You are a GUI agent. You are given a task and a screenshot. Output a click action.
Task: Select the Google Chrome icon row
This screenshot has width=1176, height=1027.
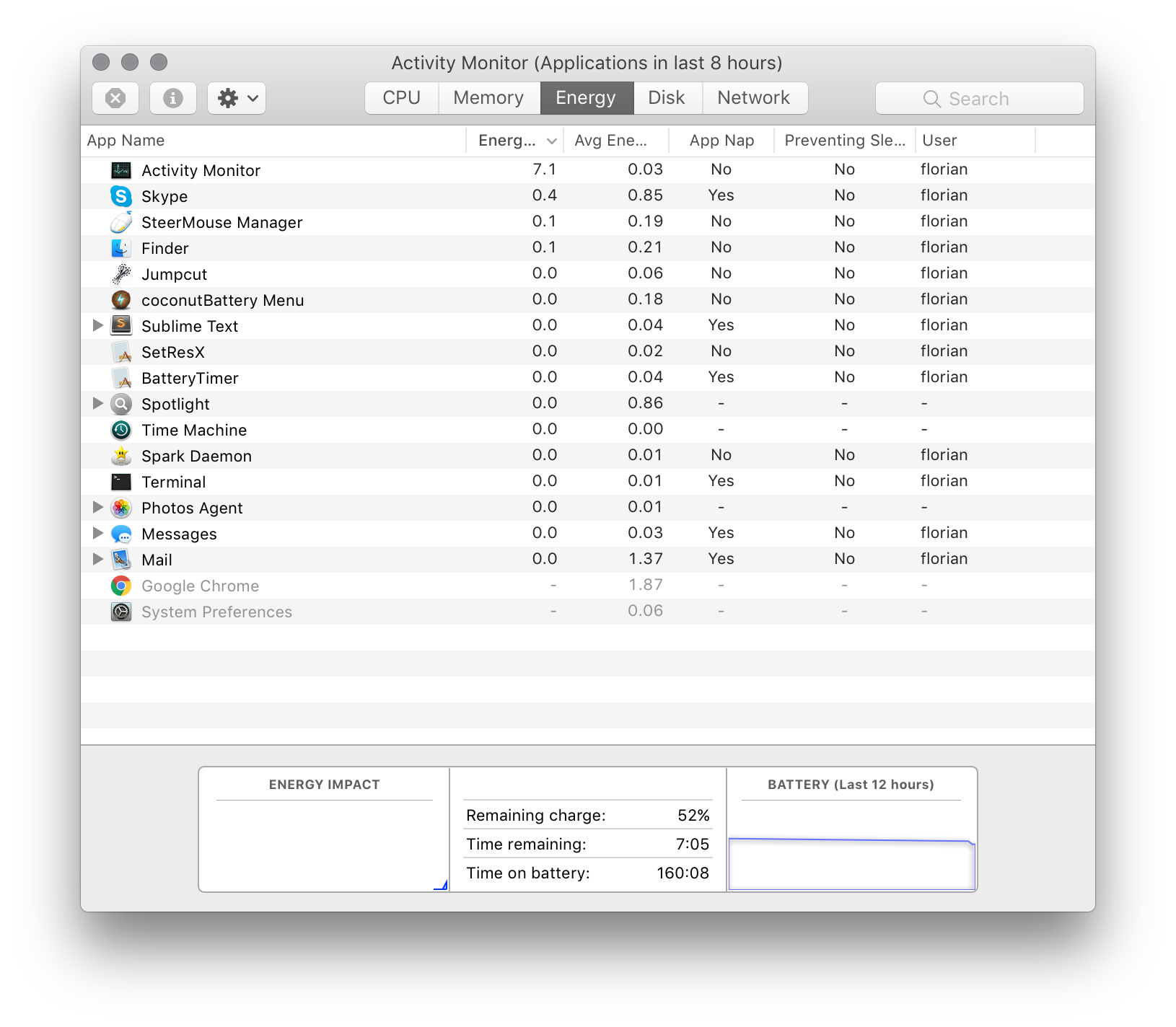pyautogui.click(x=121, y=586)
